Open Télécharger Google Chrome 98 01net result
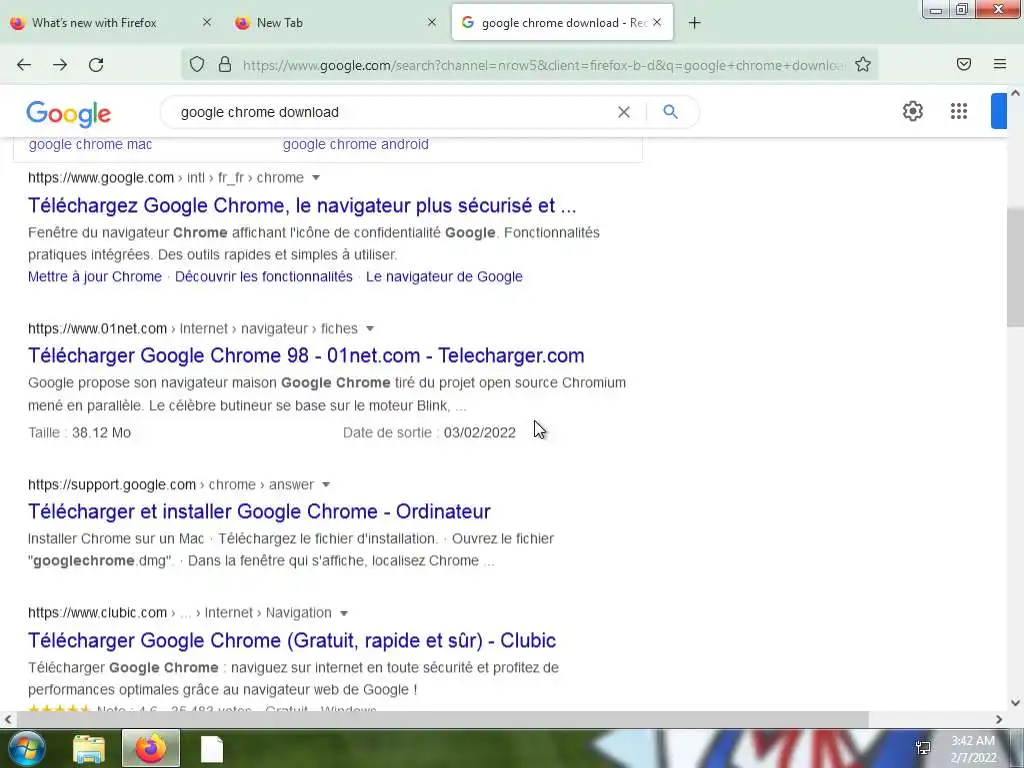Screen dimensions: 1024x768 (306, 356)
